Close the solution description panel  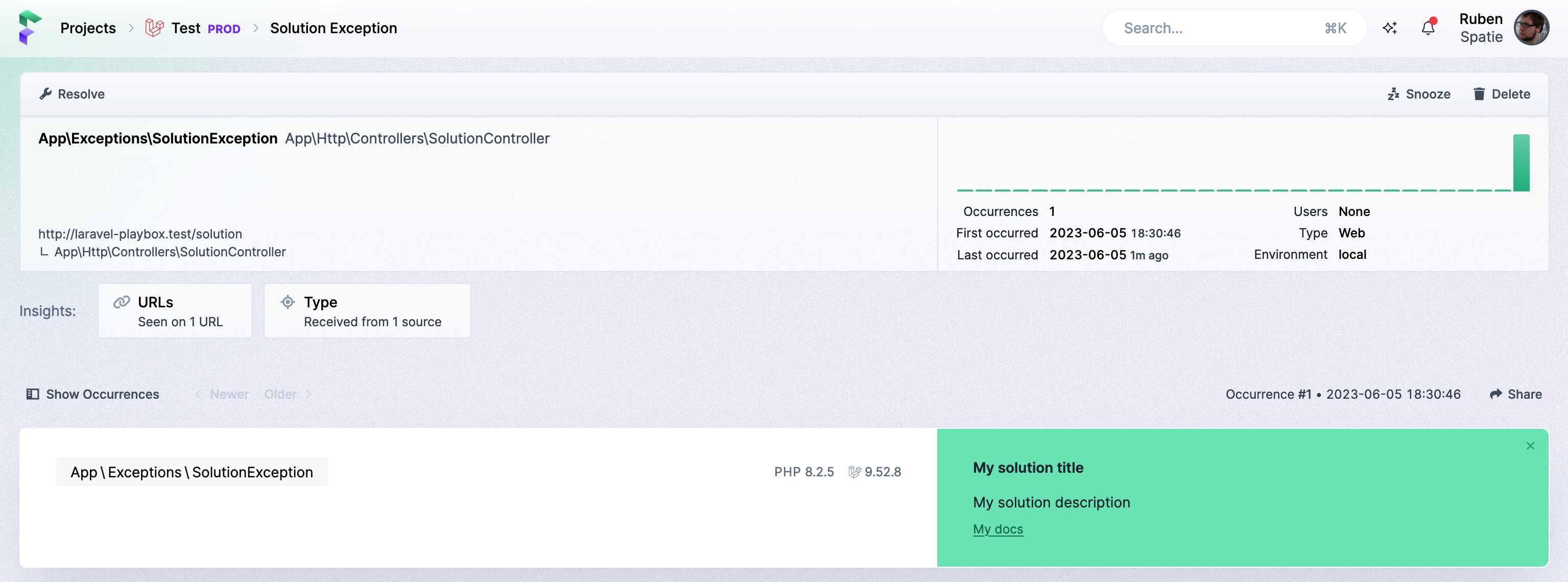(1531, 447)
